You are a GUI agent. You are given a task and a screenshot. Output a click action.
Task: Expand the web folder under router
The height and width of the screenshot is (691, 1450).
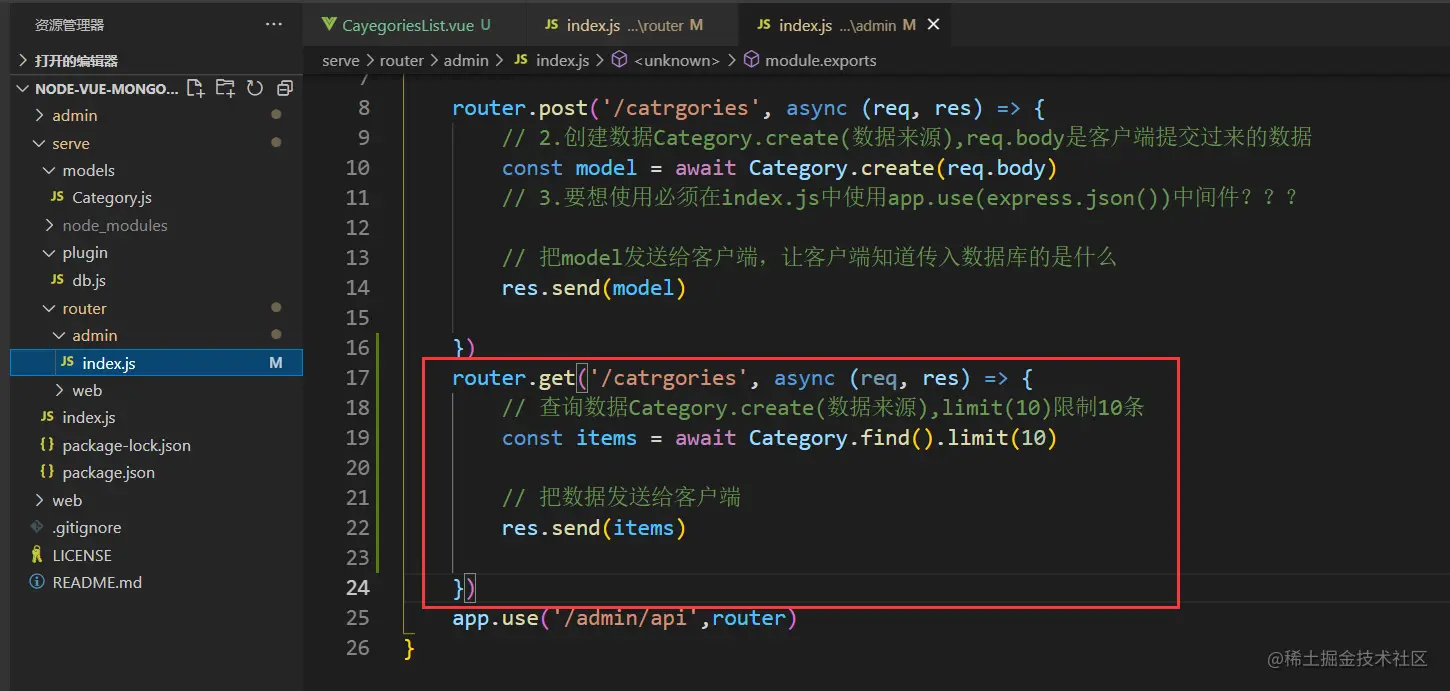coord(87,390)
